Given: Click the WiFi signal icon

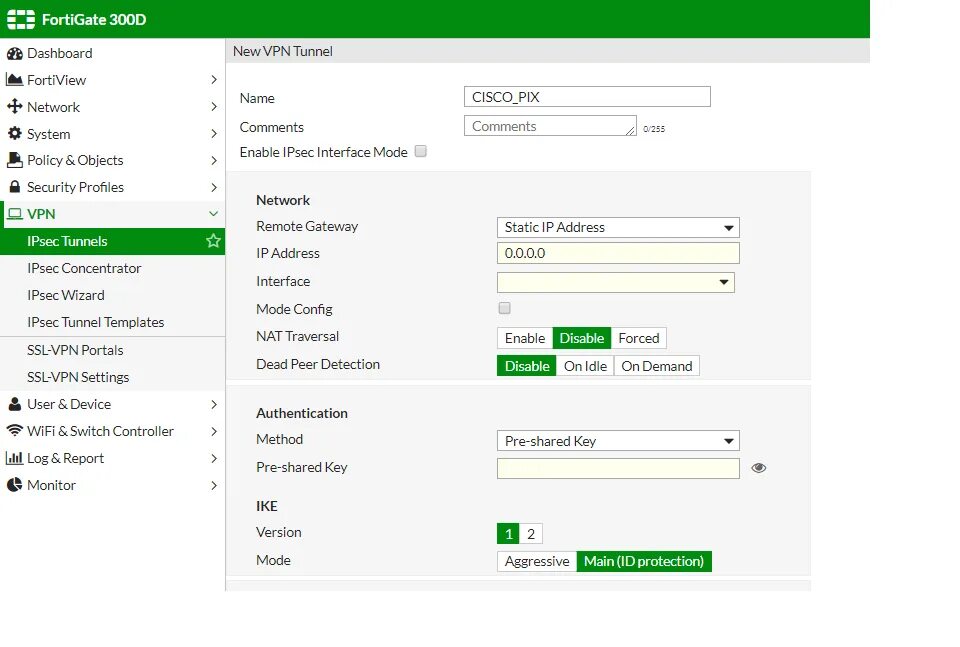Looking at the screenshot, I should (x=15, y=431).
